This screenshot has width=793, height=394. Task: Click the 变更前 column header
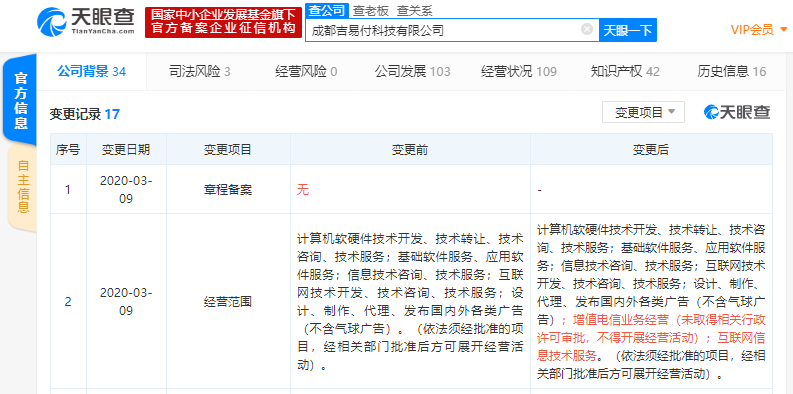410,149
